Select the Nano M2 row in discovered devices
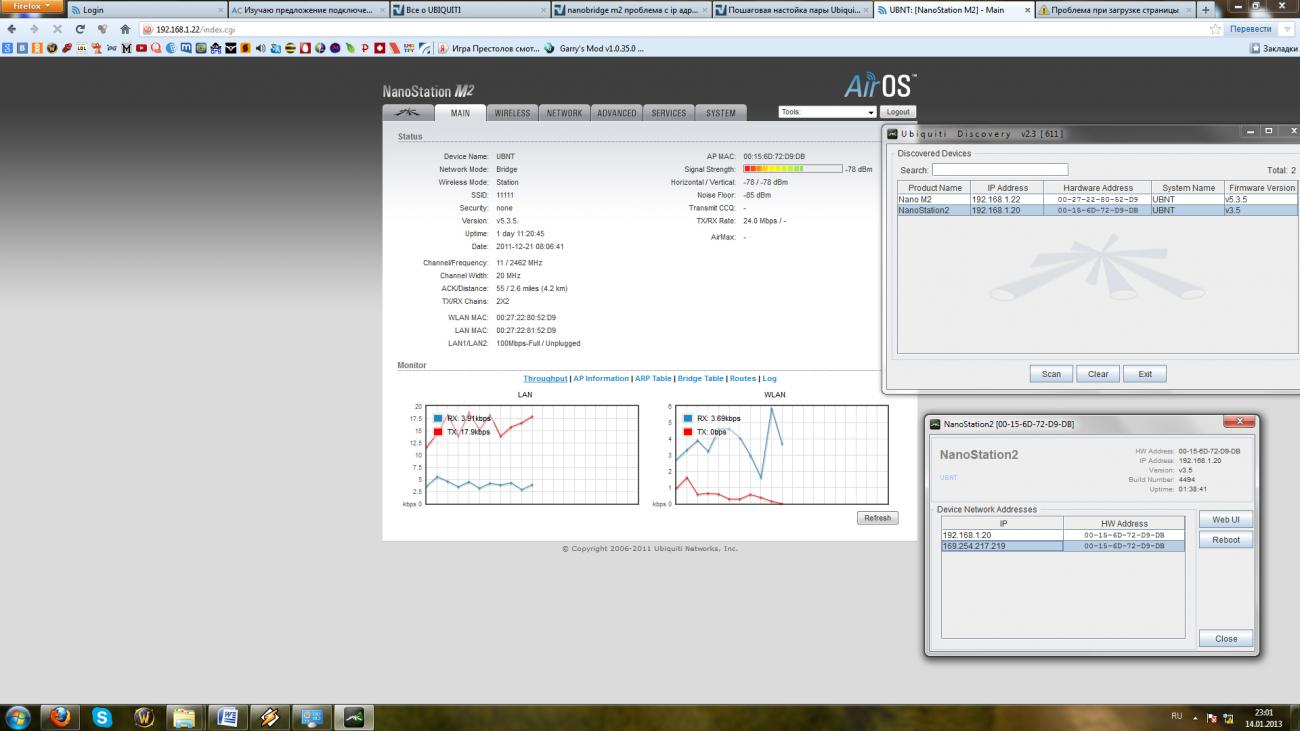 (1097, 199)
